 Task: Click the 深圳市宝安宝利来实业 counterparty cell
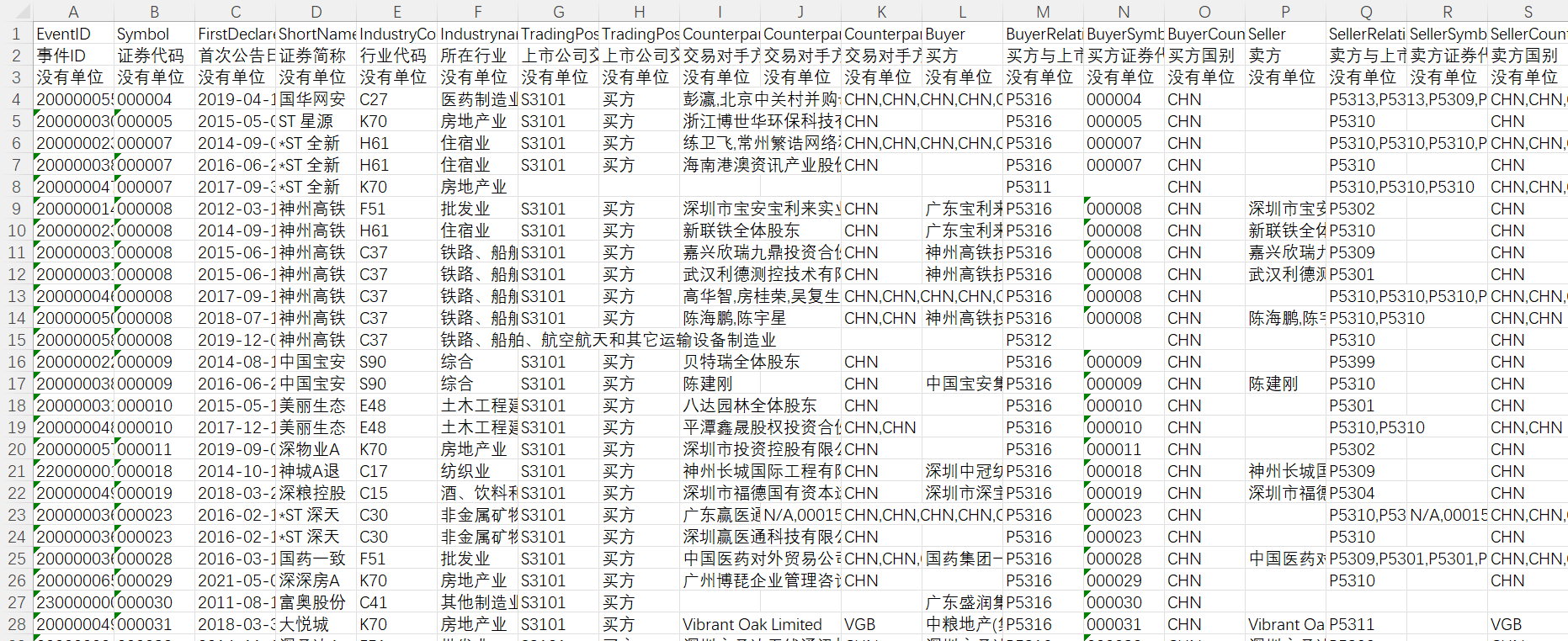pos(760,209)
